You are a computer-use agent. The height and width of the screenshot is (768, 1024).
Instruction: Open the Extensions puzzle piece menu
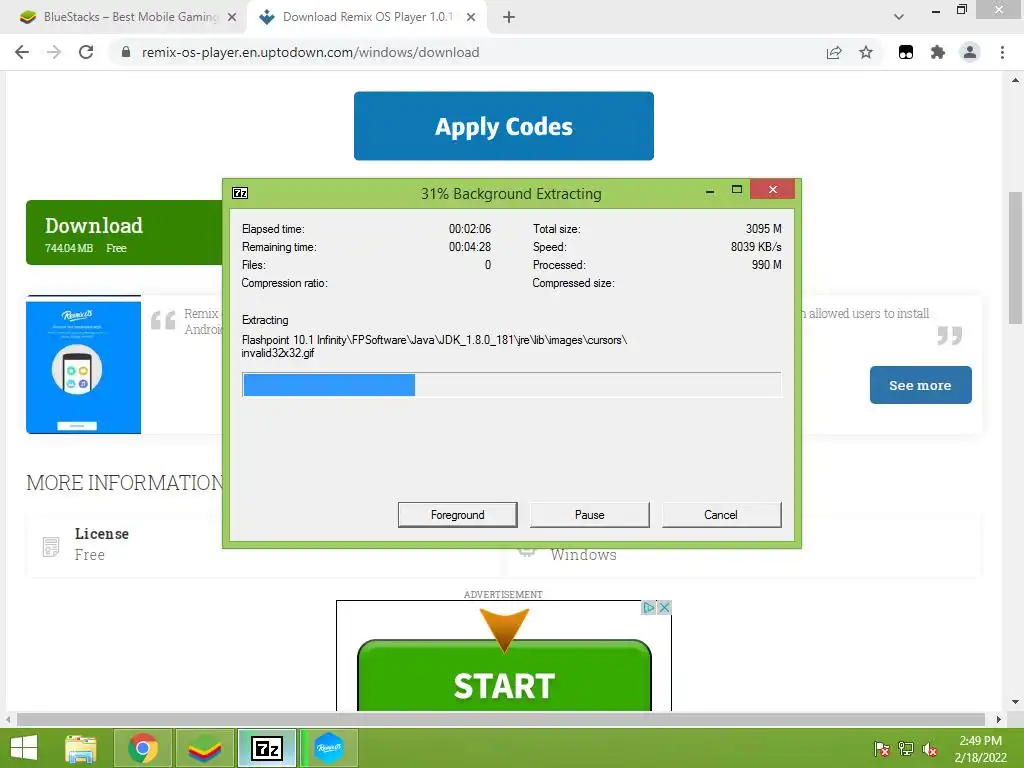[938, 52]
